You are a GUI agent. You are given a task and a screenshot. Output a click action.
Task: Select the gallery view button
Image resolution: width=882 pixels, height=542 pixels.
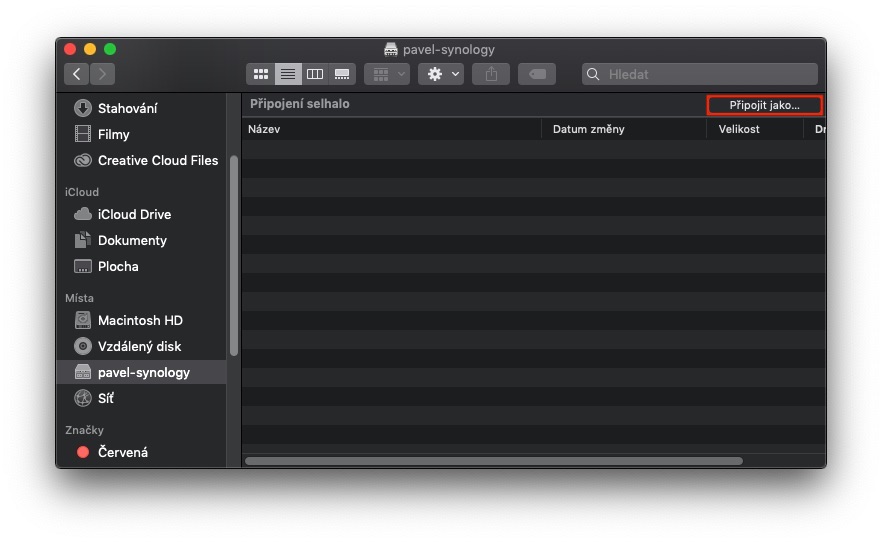342,74
